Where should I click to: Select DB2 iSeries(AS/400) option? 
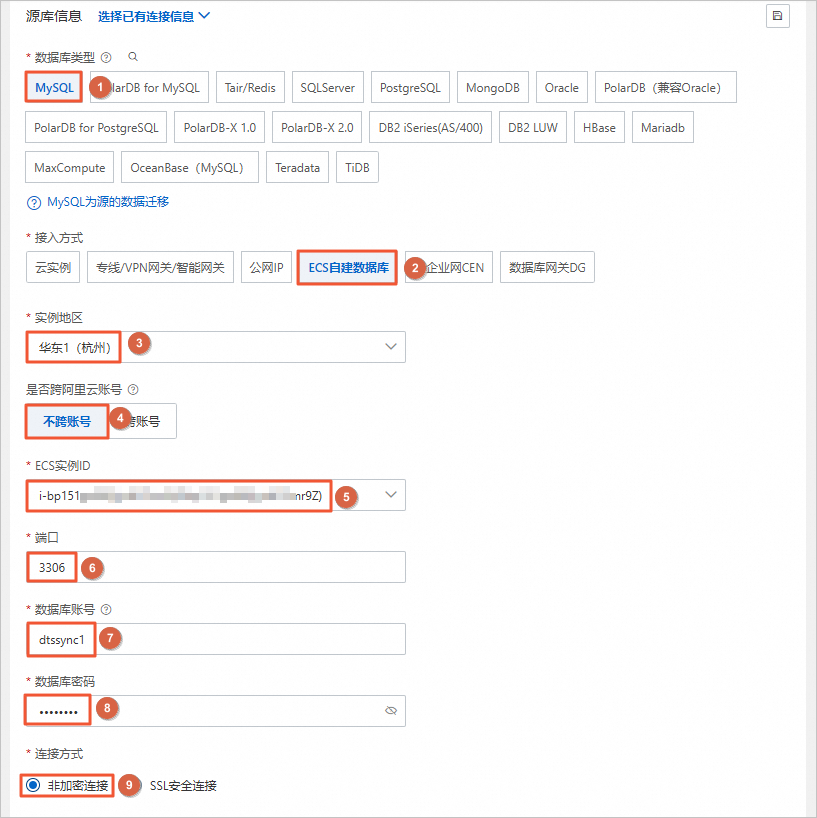tap(430, 127)
